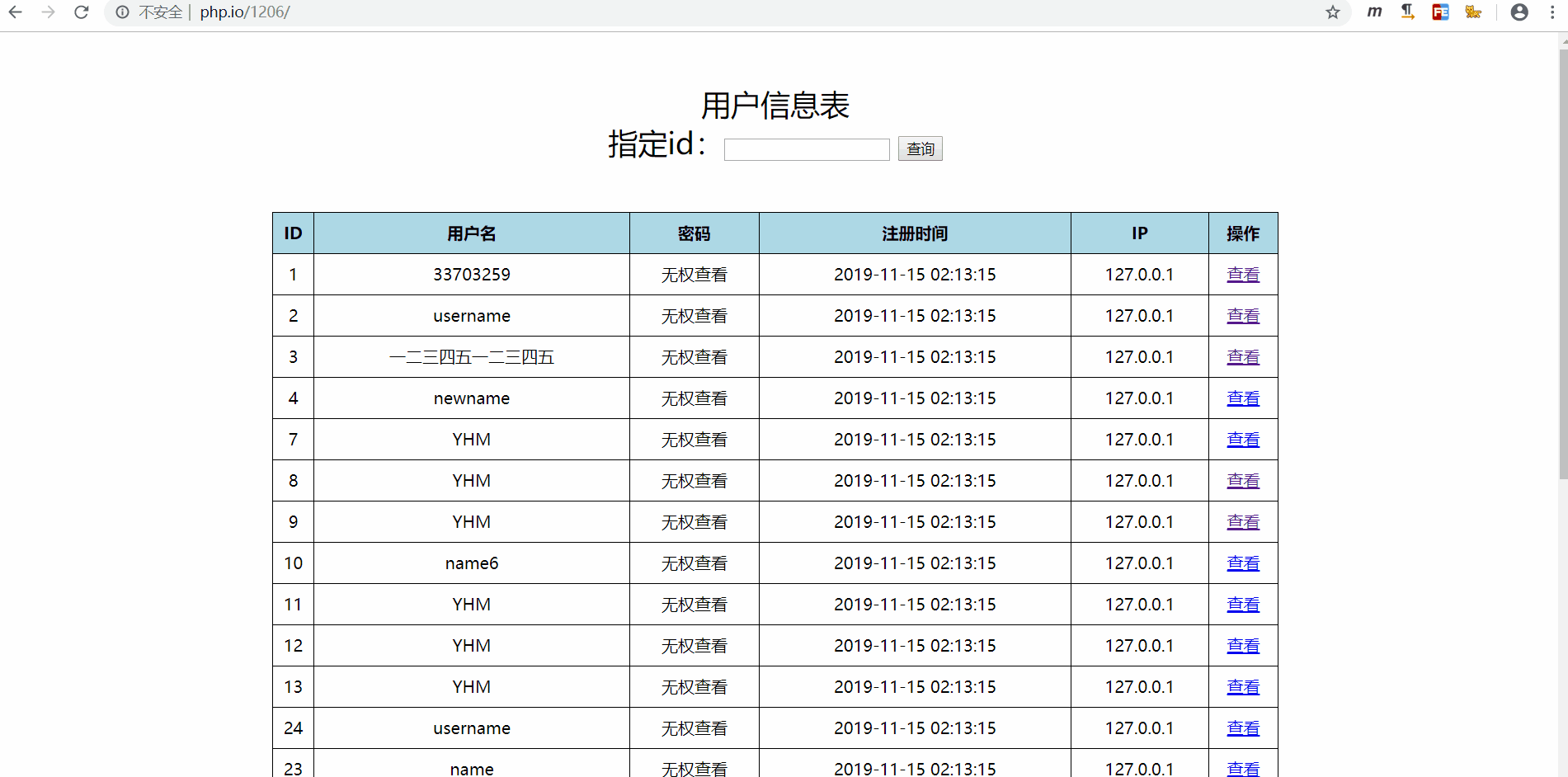The height and width of the screenshot is (777, 1568).
Task: Click the 操作 column header
Action: (x=1243, y=233)
